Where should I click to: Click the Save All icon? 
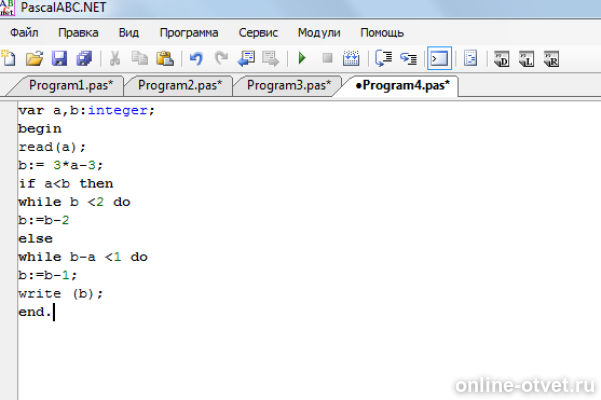pyautogui.click(x=84, y=59)
